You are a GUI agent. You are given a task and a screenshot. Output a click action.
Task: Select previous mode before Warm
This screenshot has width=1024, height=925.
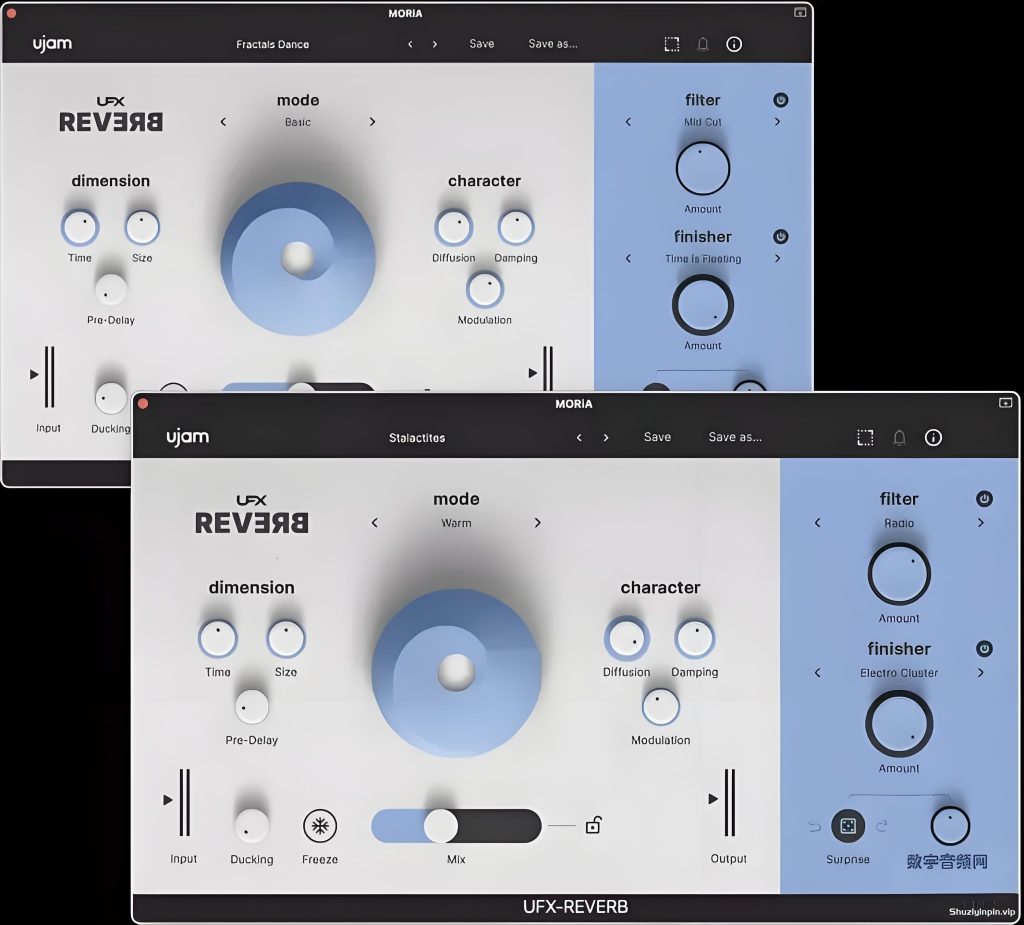tap(375, 523)
